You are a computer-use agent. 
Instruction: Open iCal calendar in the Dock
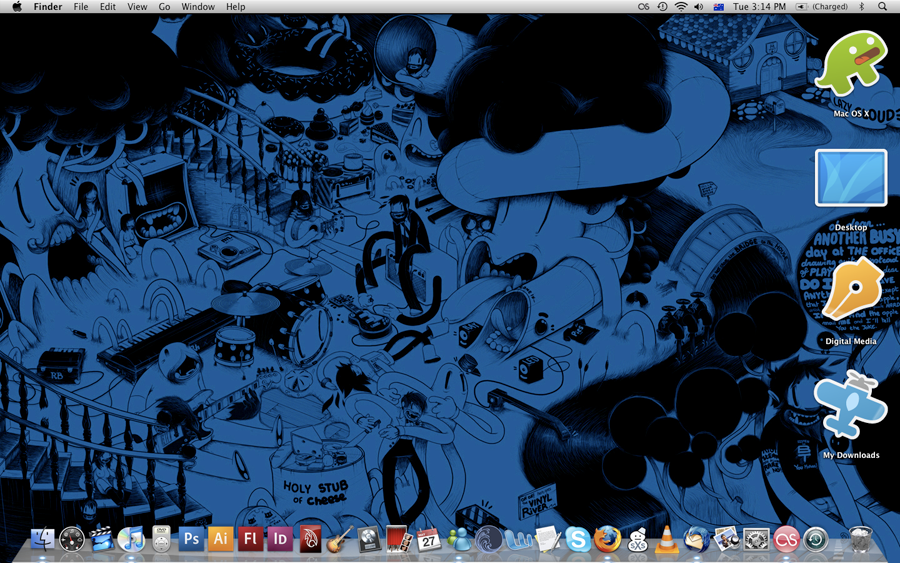tap(429, 539)
